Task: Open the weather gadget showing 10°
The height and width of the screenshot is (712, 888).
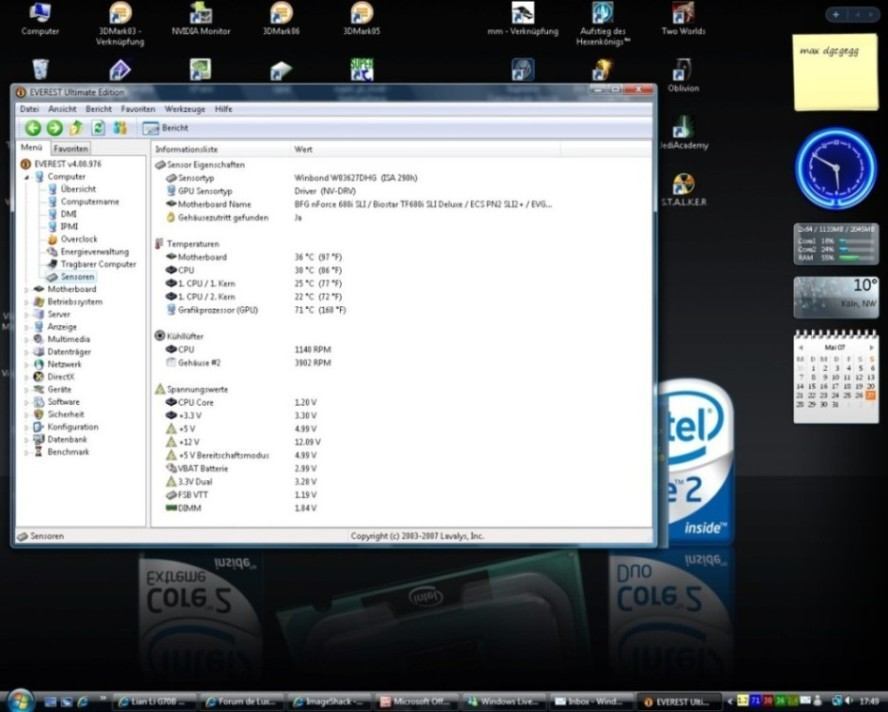Action: 836,297
